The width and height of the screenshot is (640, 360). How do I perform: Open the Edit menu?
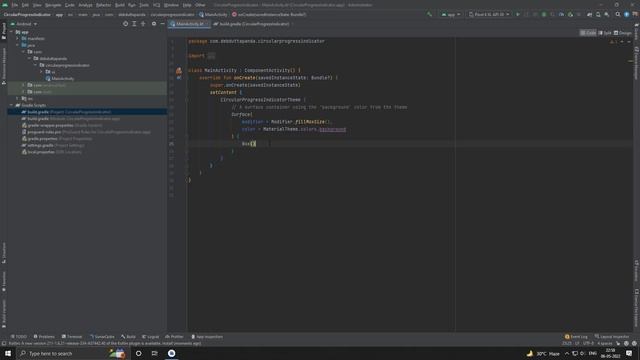tap(25, 5)
